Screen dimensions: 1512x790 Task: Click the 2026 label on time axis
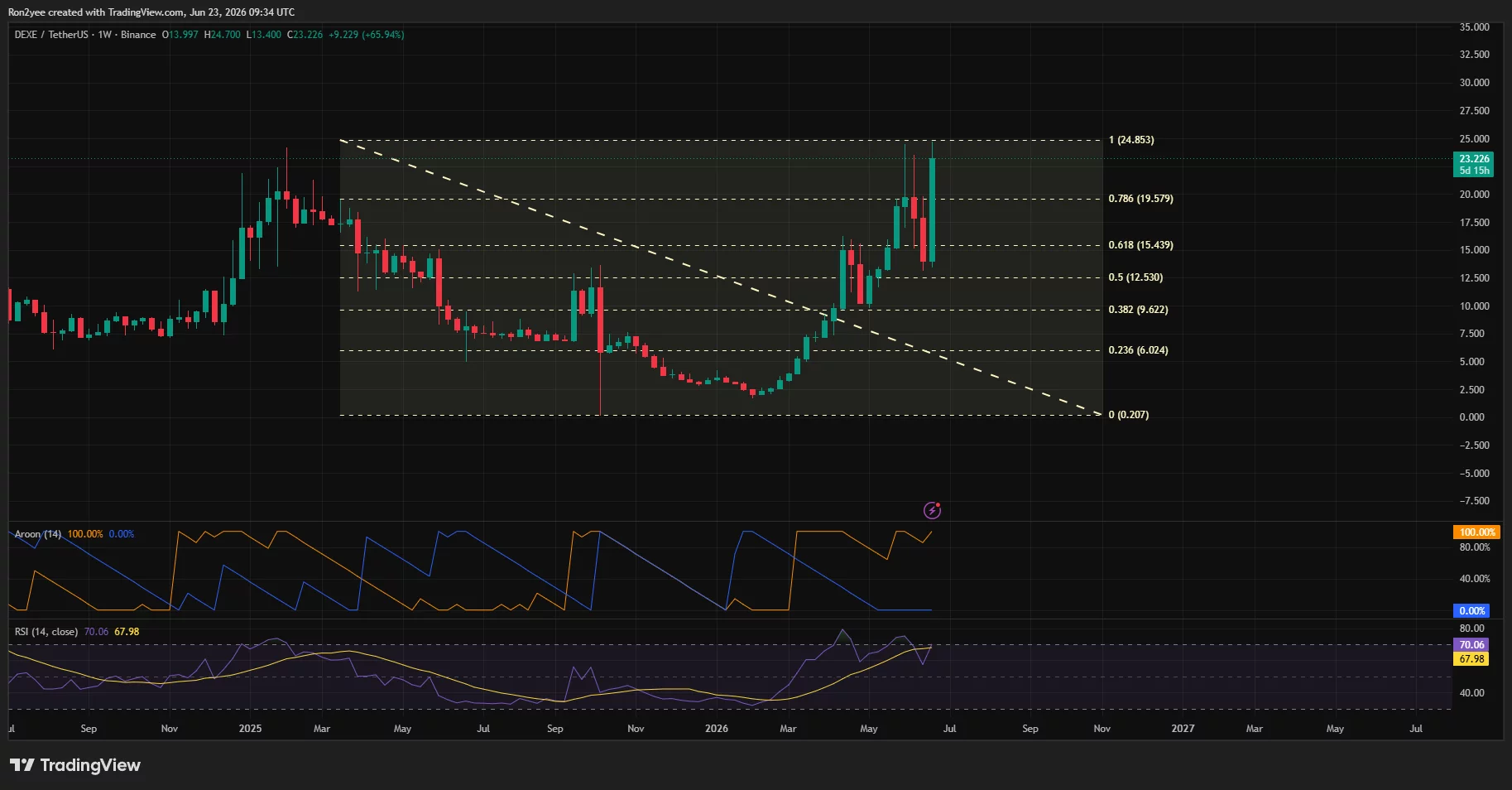pos(717,729)
